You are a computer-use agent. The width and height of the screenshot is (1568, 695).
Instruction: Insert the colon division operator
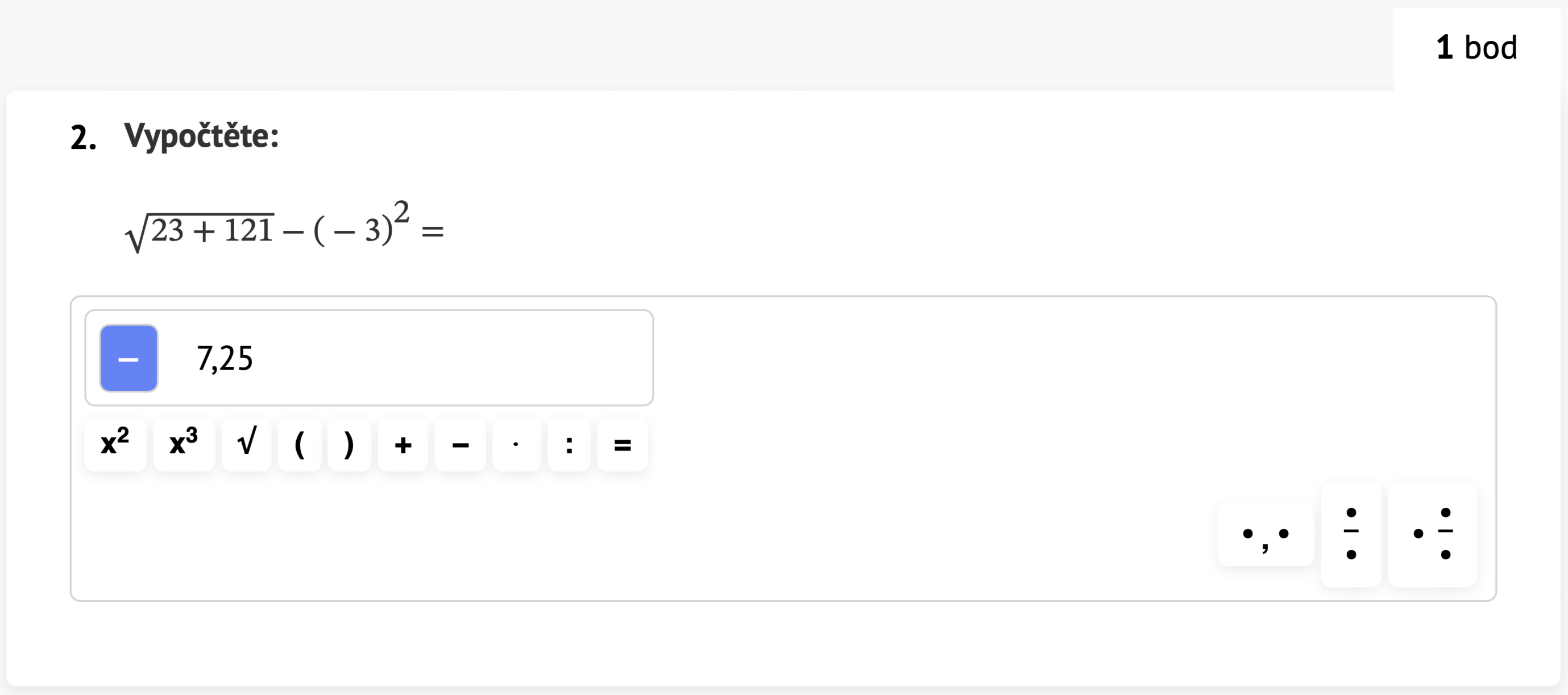569,444
